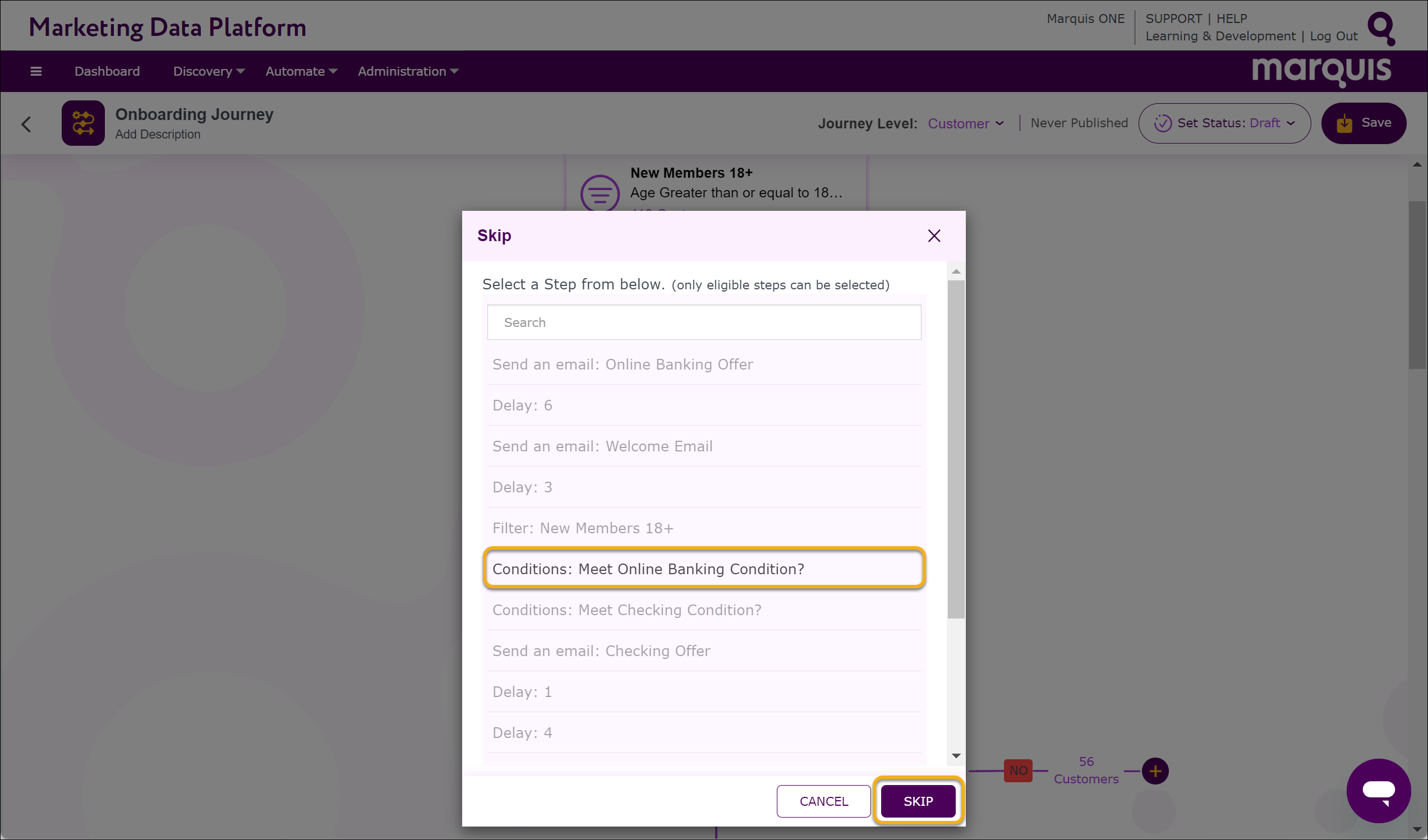This screenshot has height=840, width=1428.
Task: Click the page scrollbar thumb on right
Action: pos(1417,285)
